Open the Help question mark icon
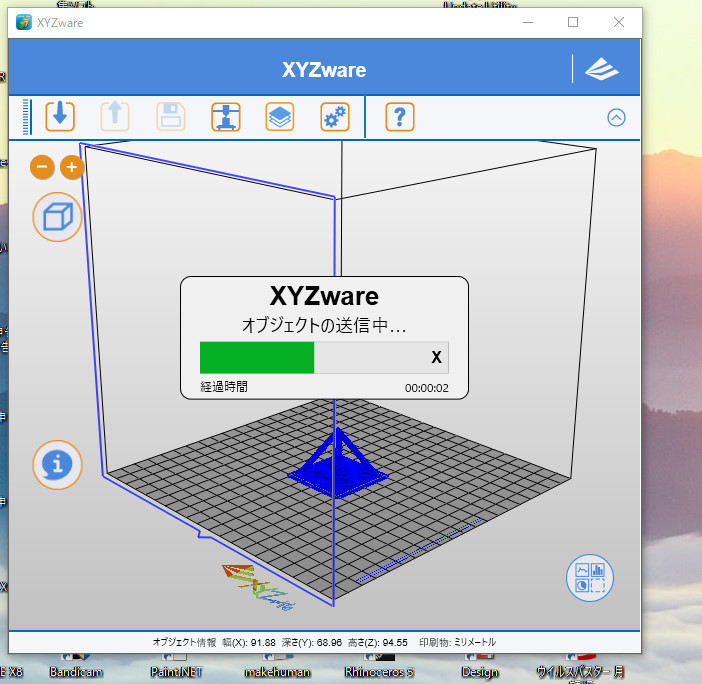Viewport: 702px width, 684px height. coord(400,116)
